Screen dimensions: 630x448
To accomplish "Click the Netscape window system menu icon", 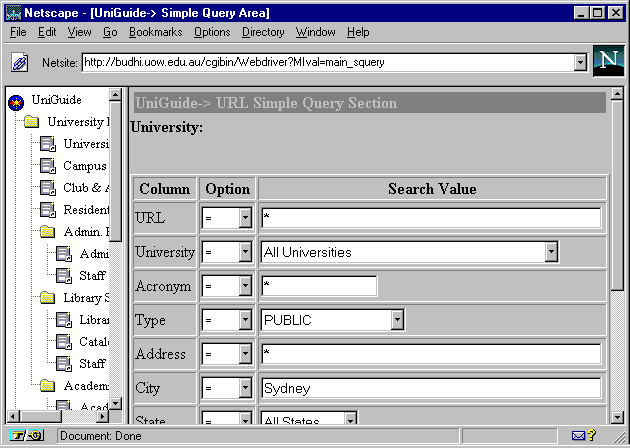I will (13, 13).
